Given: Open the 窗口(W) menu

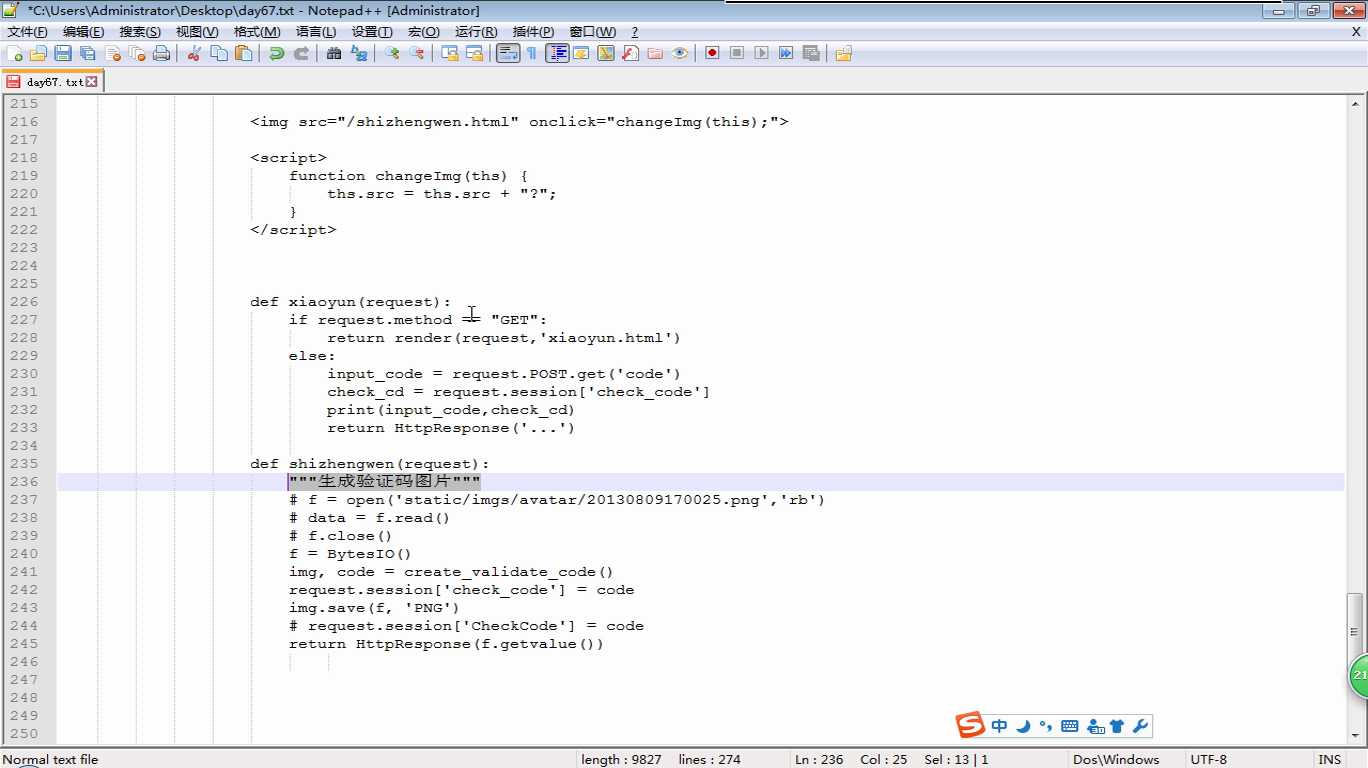Looking at the screenshot, I should pos(593,32).
